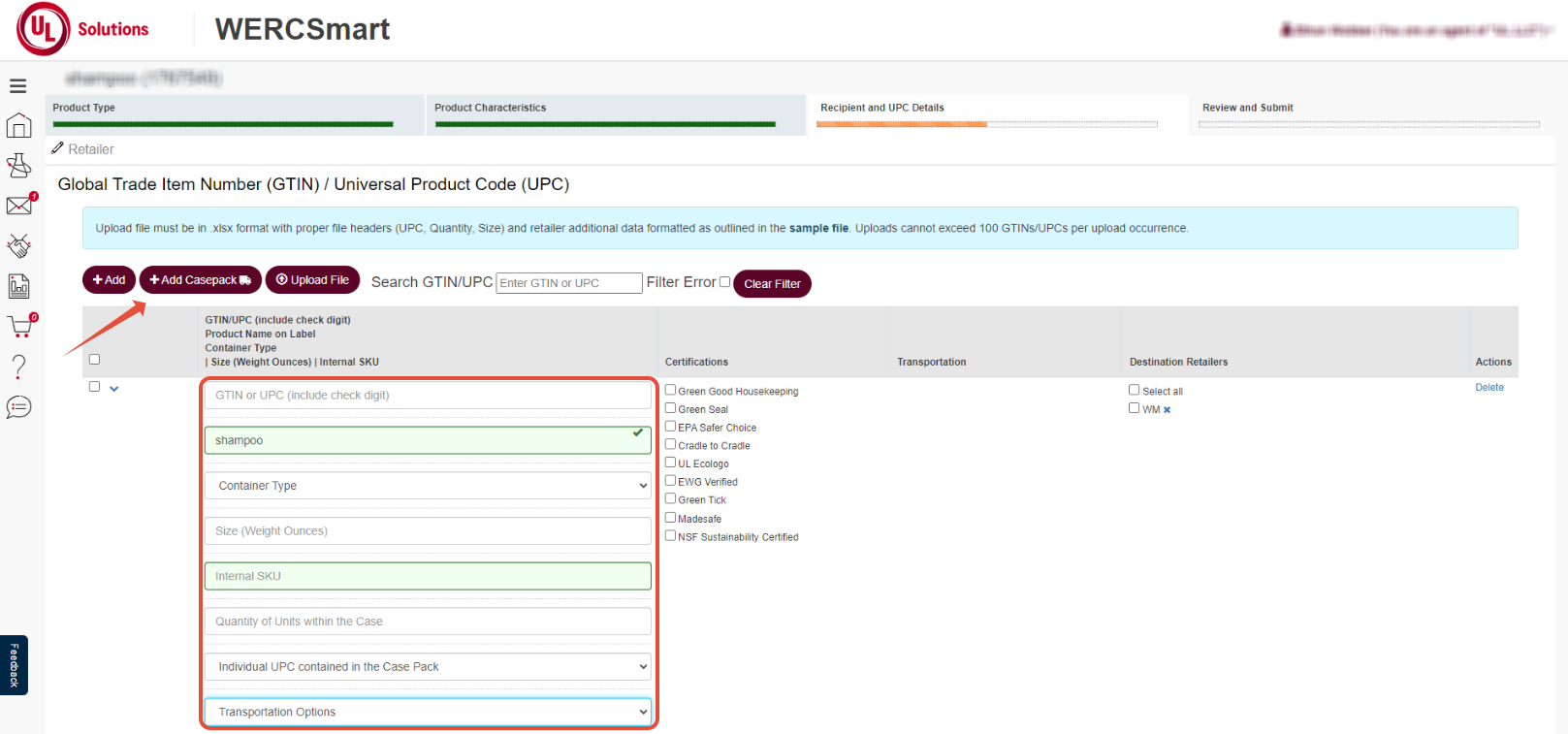Open the chat bubble icon
Image resolution: width=1568 pixels, height=734 pixels.
[18, 407]
